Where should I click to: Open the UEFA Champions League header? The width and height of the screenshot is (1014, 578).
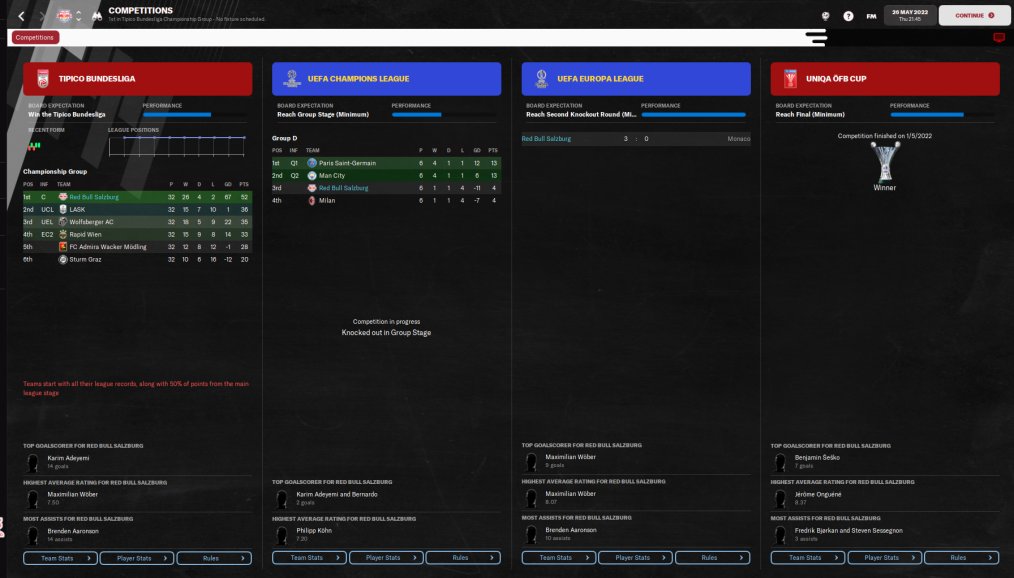pos(387,79)
